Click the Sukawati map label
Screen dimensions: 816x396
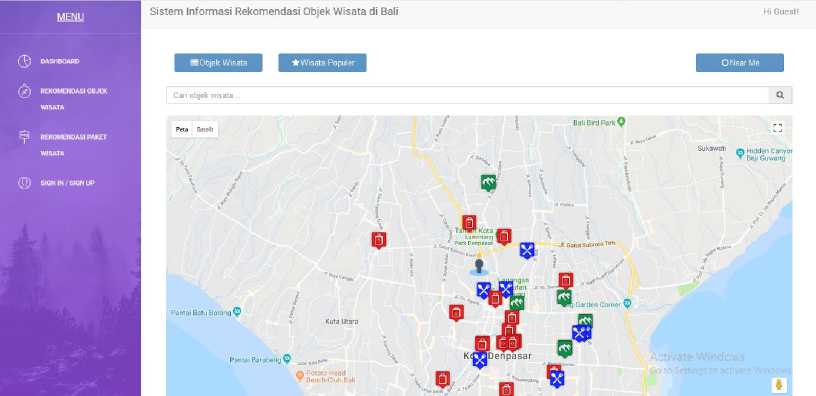pos(711,148)
